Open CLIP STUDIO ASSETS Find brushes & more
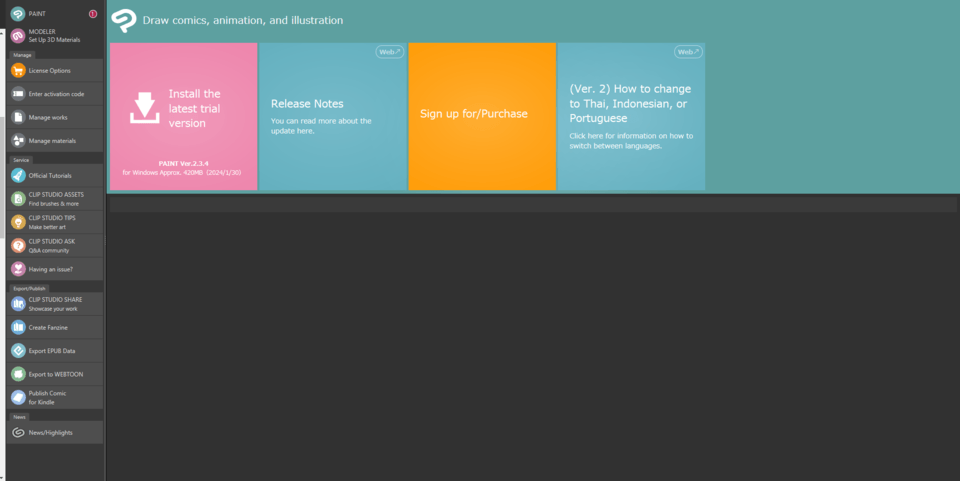 pyautogui.click(x=55, y=199)
